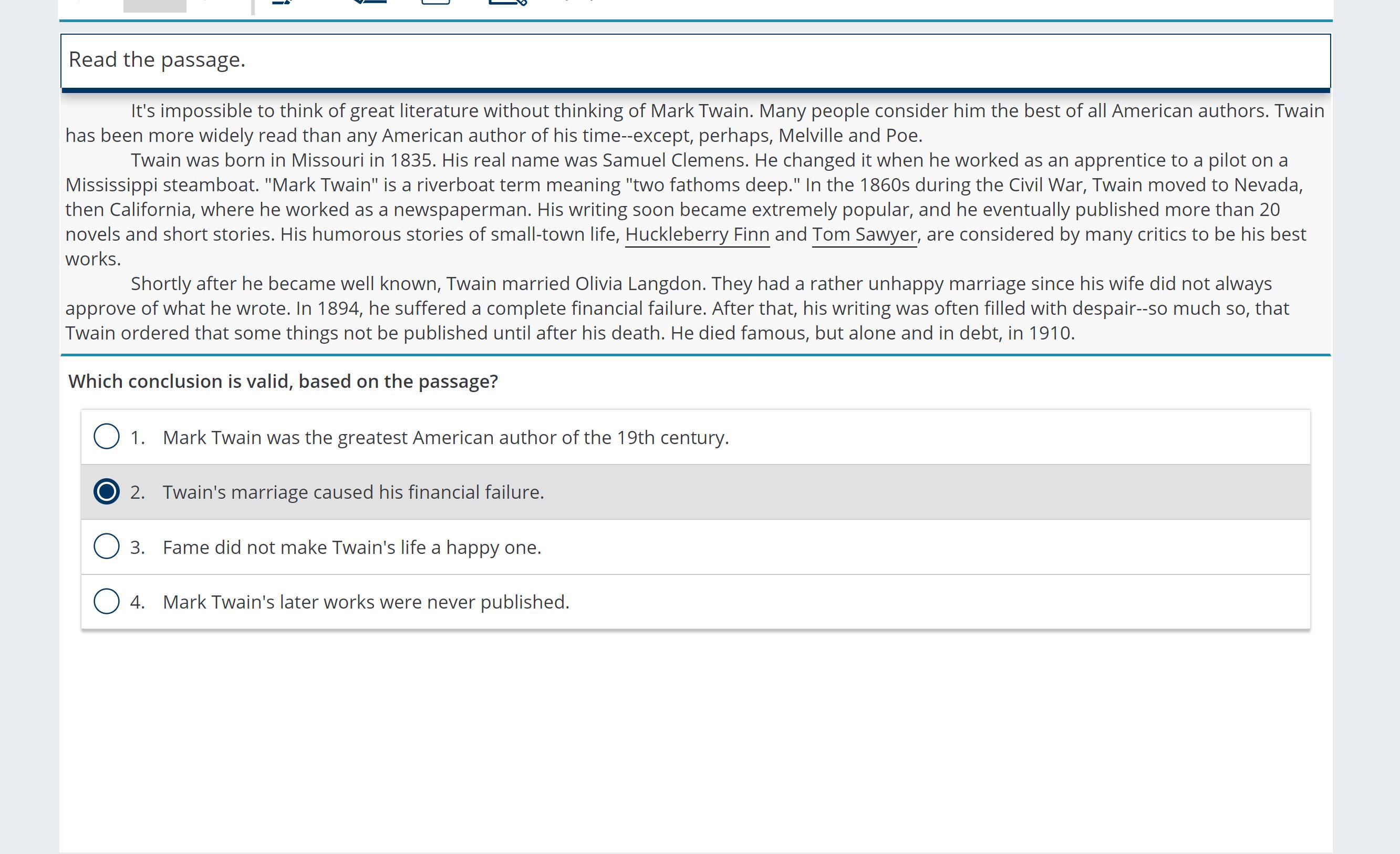Click the name Olivia Langdon in the passage

coord(639,284)
